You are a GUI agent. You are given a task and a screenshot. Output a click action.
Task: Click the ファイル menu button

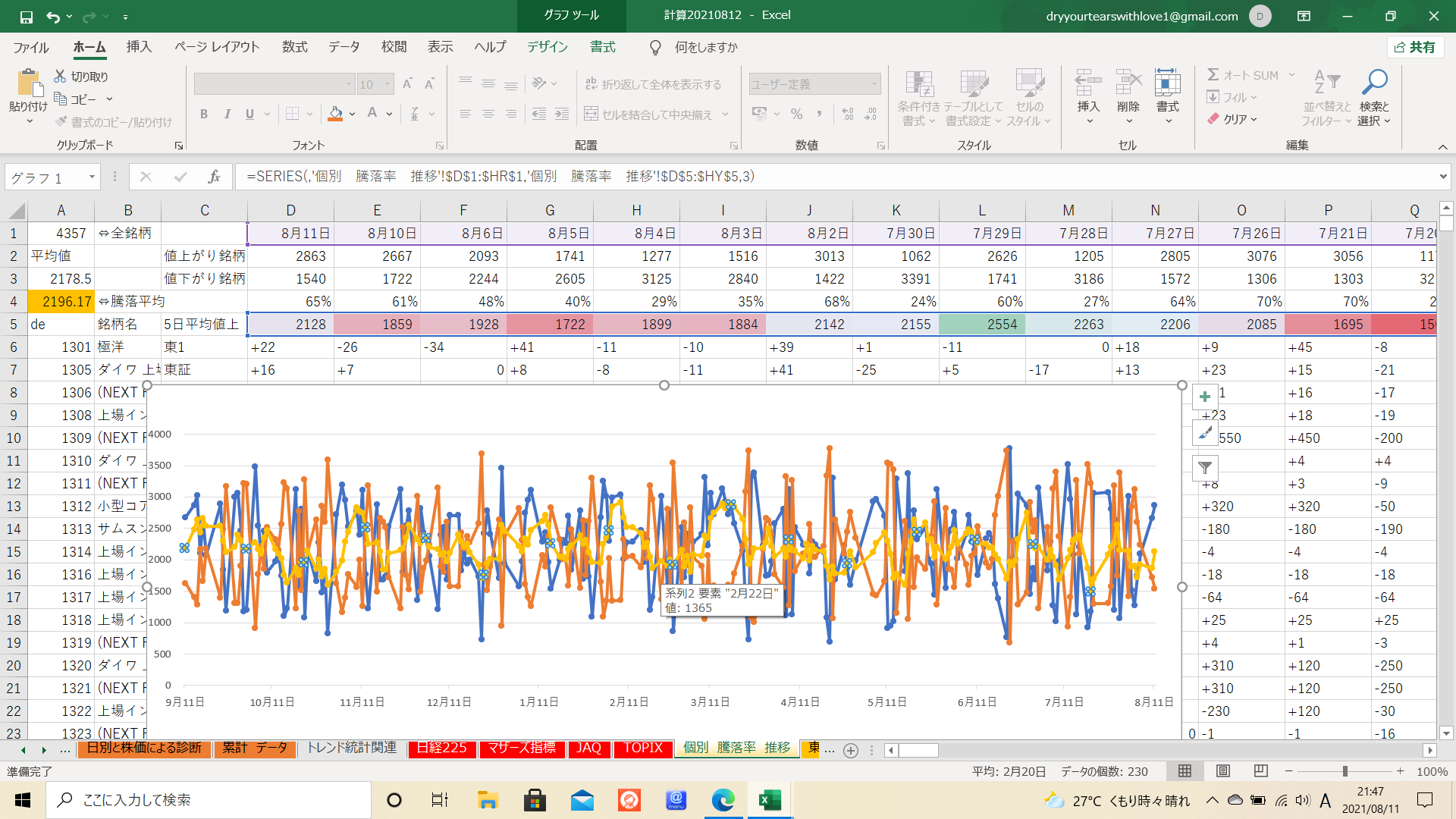point(31,47)
